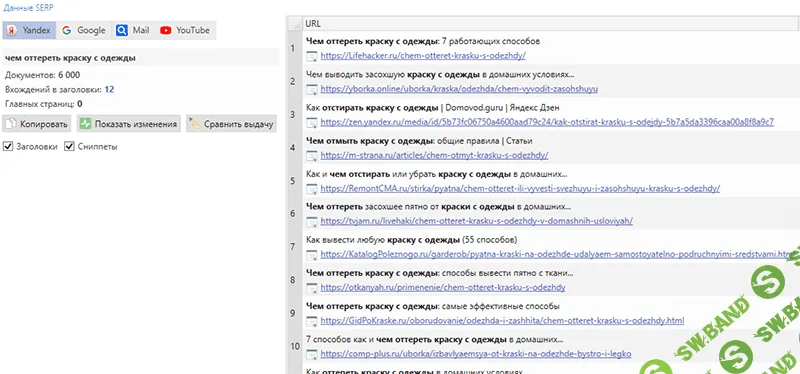Click the page icon beside the yborka.online link
The width and height of the screenshot is (800, 374).
click(311, 89)
